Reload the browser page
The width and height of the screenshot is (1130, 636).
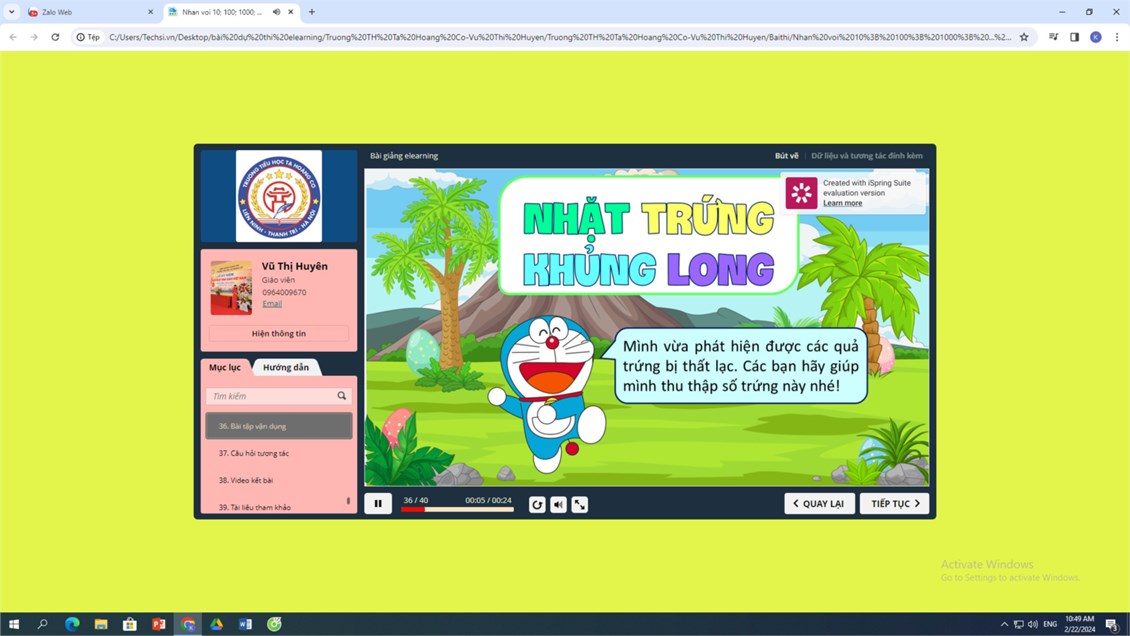tap(55, 37)
